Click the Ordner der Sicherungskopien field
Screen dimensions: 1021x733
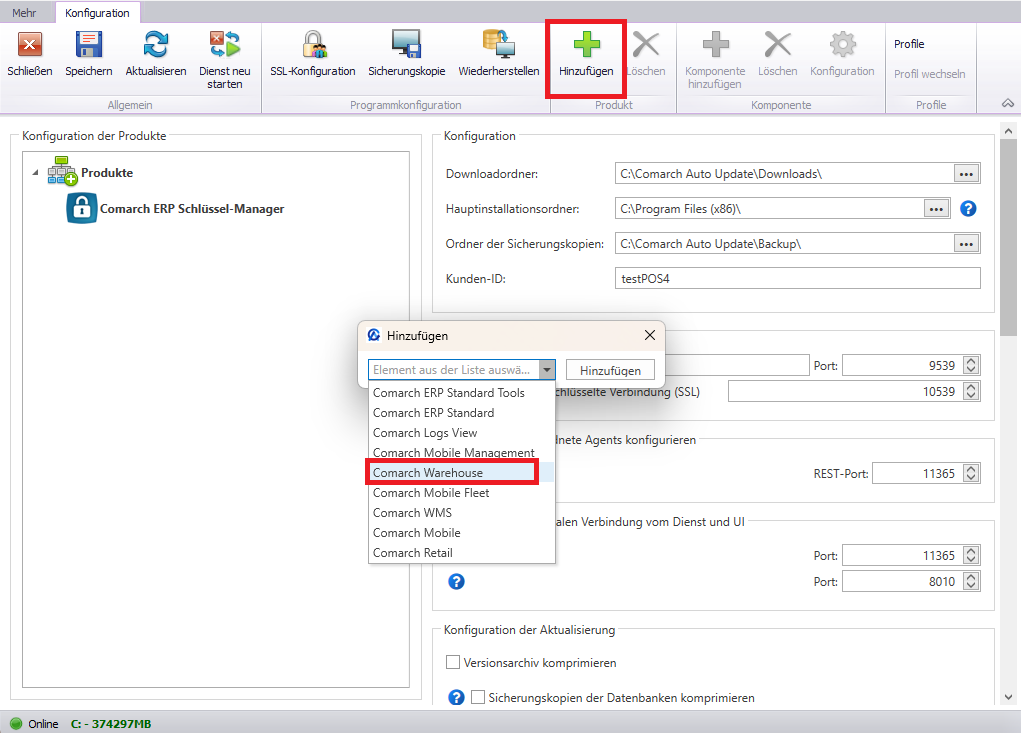(784, 244)
